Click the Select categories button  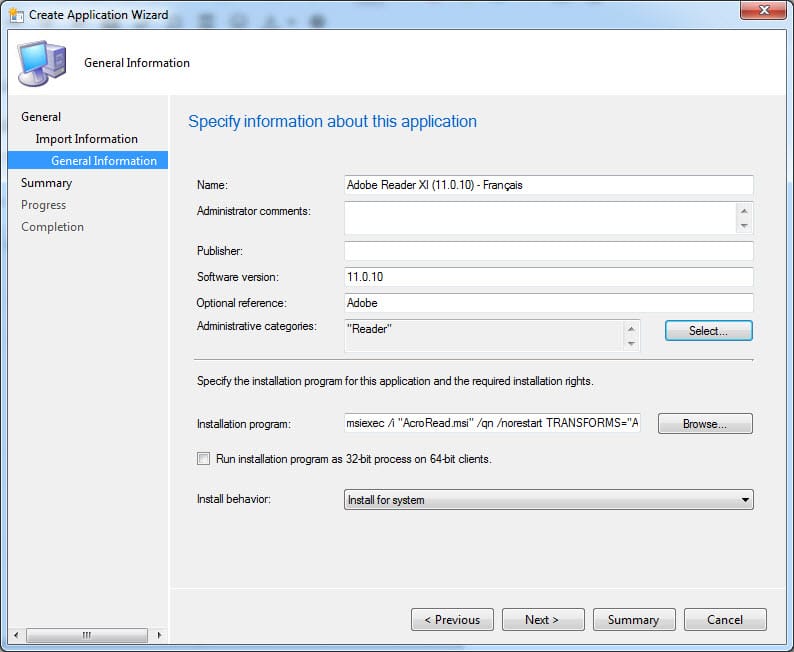pyautogui.click(x=708, y=331)
